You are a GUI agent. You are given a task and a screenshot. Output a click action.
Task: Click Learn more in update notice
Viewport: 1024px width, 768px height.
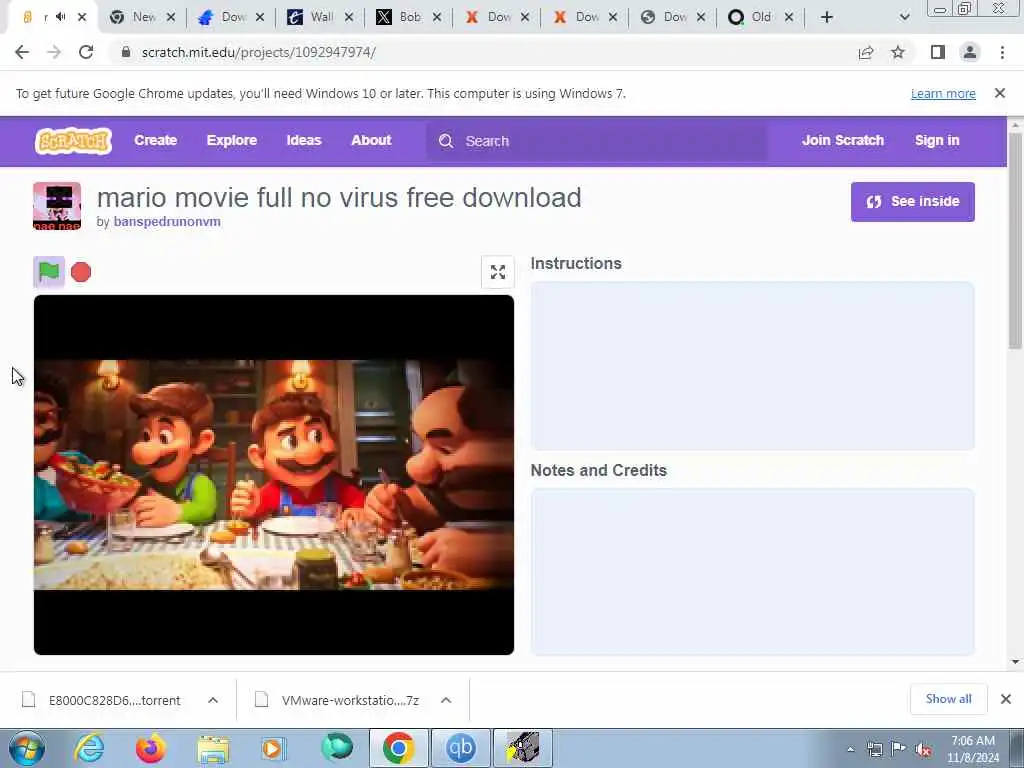(x=943, y=93)
